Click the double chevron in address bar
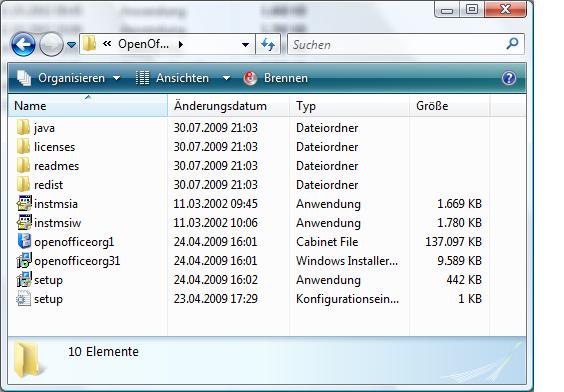This screenshot has height=392, width=564. point(107,44)
